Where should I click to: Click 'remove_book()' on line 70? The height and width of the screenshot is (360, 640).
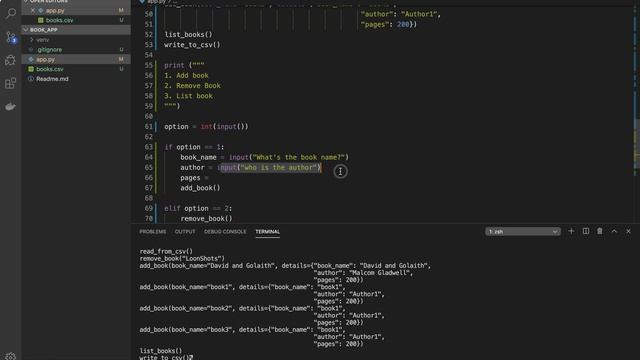coord(206,218)
